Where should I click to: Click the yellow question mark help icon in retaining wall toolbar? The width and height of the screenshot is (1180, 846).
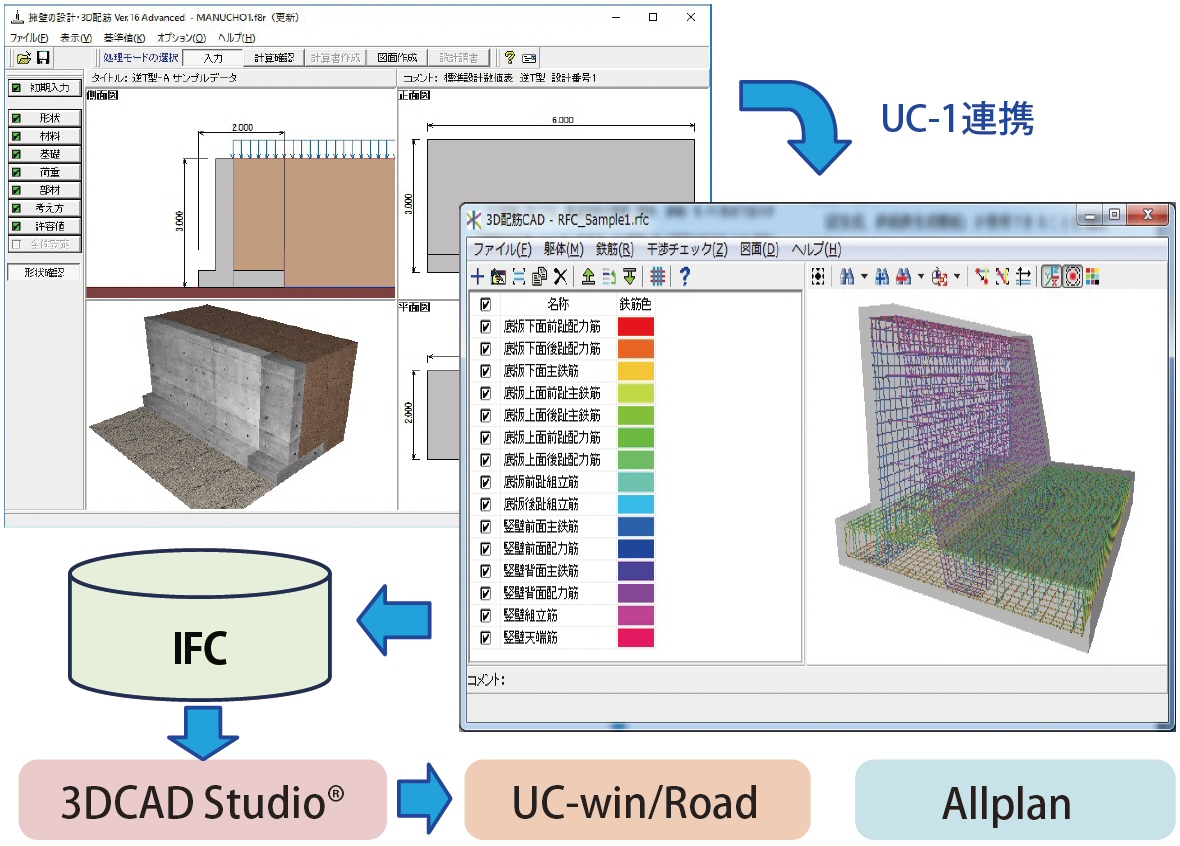coord(509,58)
